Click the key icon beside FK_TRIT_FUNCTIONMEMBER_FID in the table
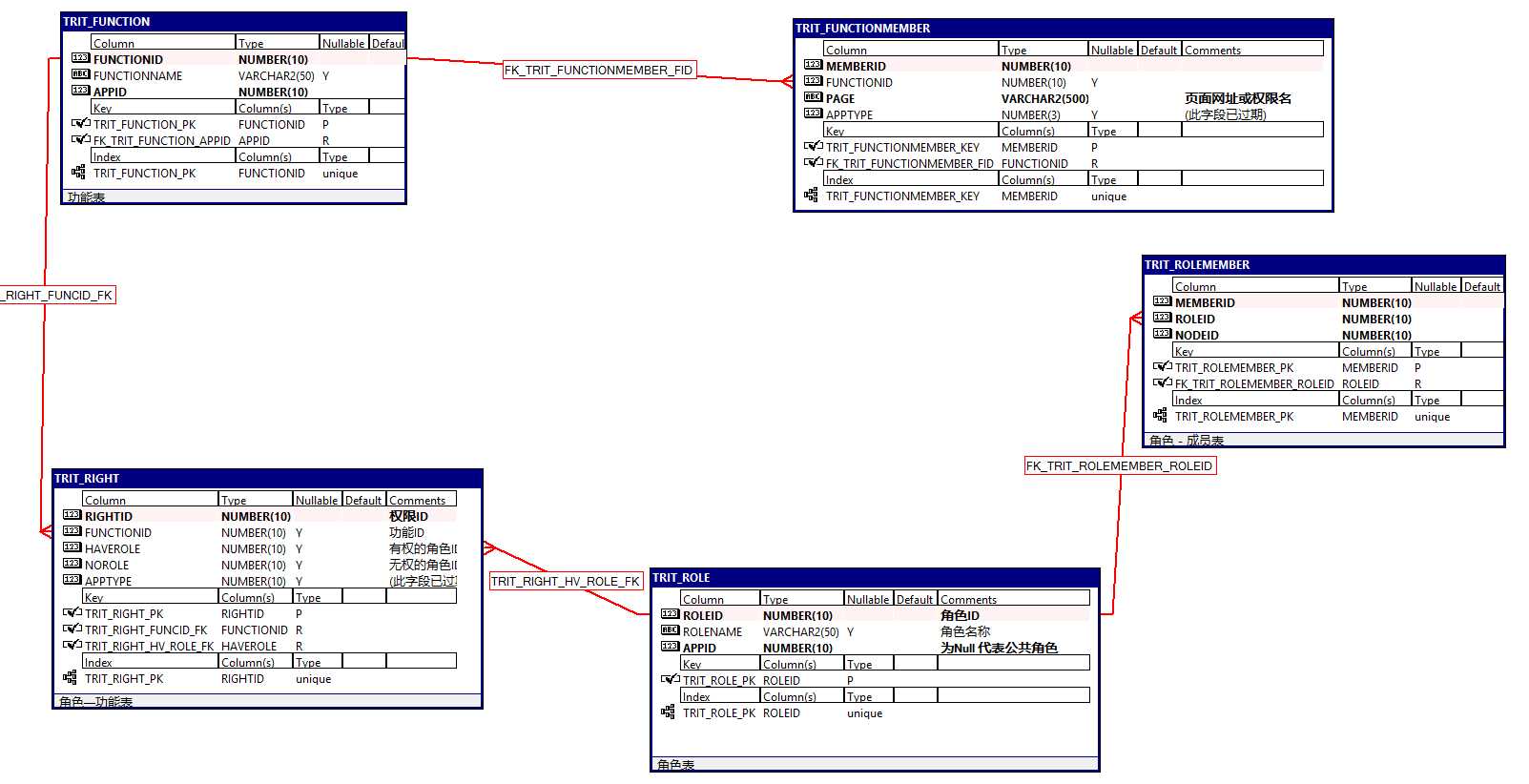The image size is (1529, 784). [x=814, y=162]
